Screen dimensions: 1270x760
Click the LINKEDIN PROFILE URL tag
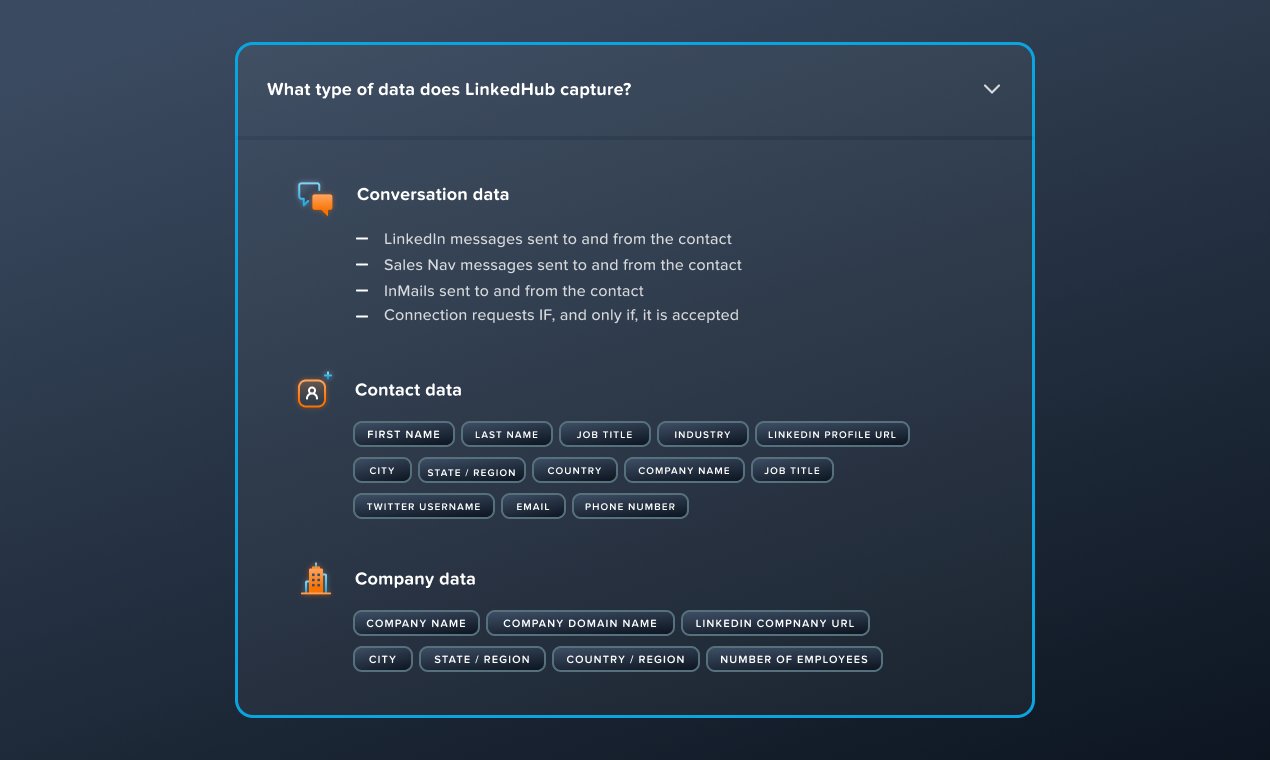click(x=832, y=434)
